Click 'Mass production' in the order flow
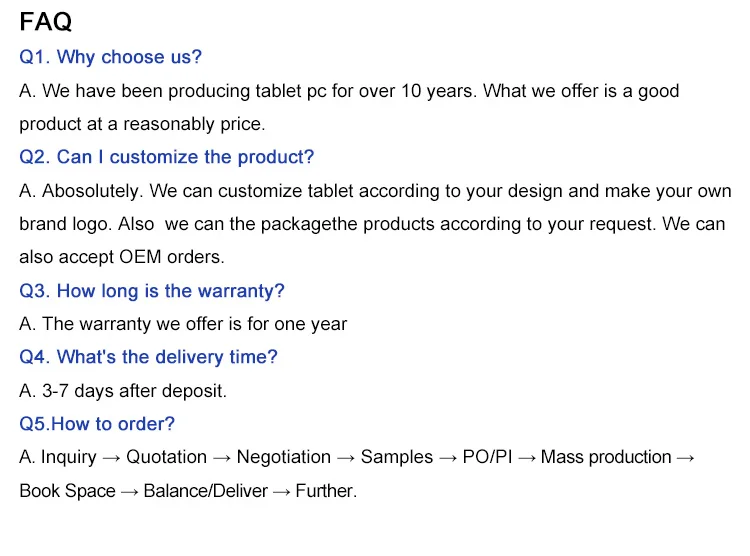The height and width of the screenshot is (556, 750). click(606, 457)
